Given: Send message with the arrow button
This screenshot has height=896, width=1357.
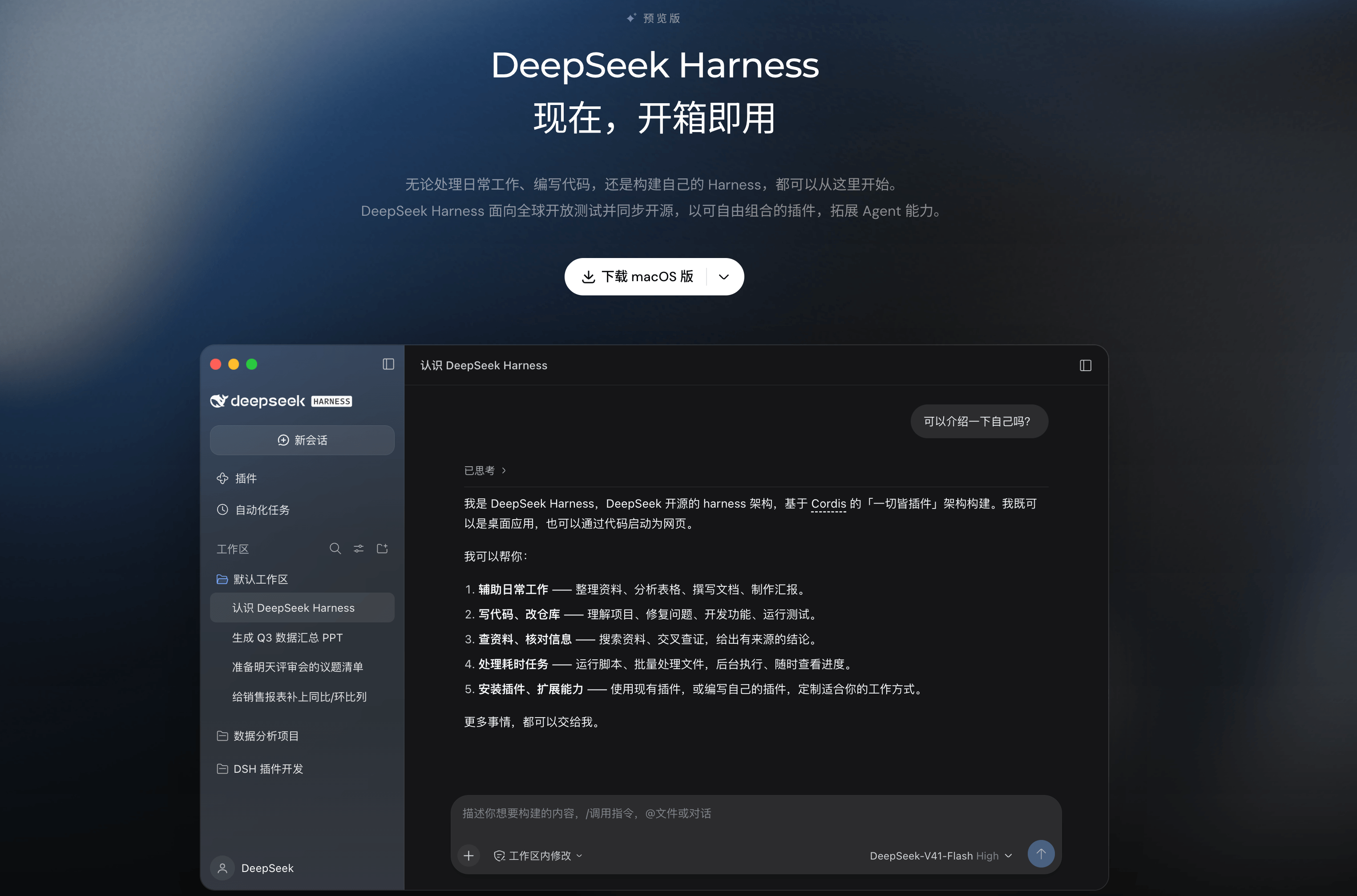Looking at the screenshot, I should point(1041,854).
